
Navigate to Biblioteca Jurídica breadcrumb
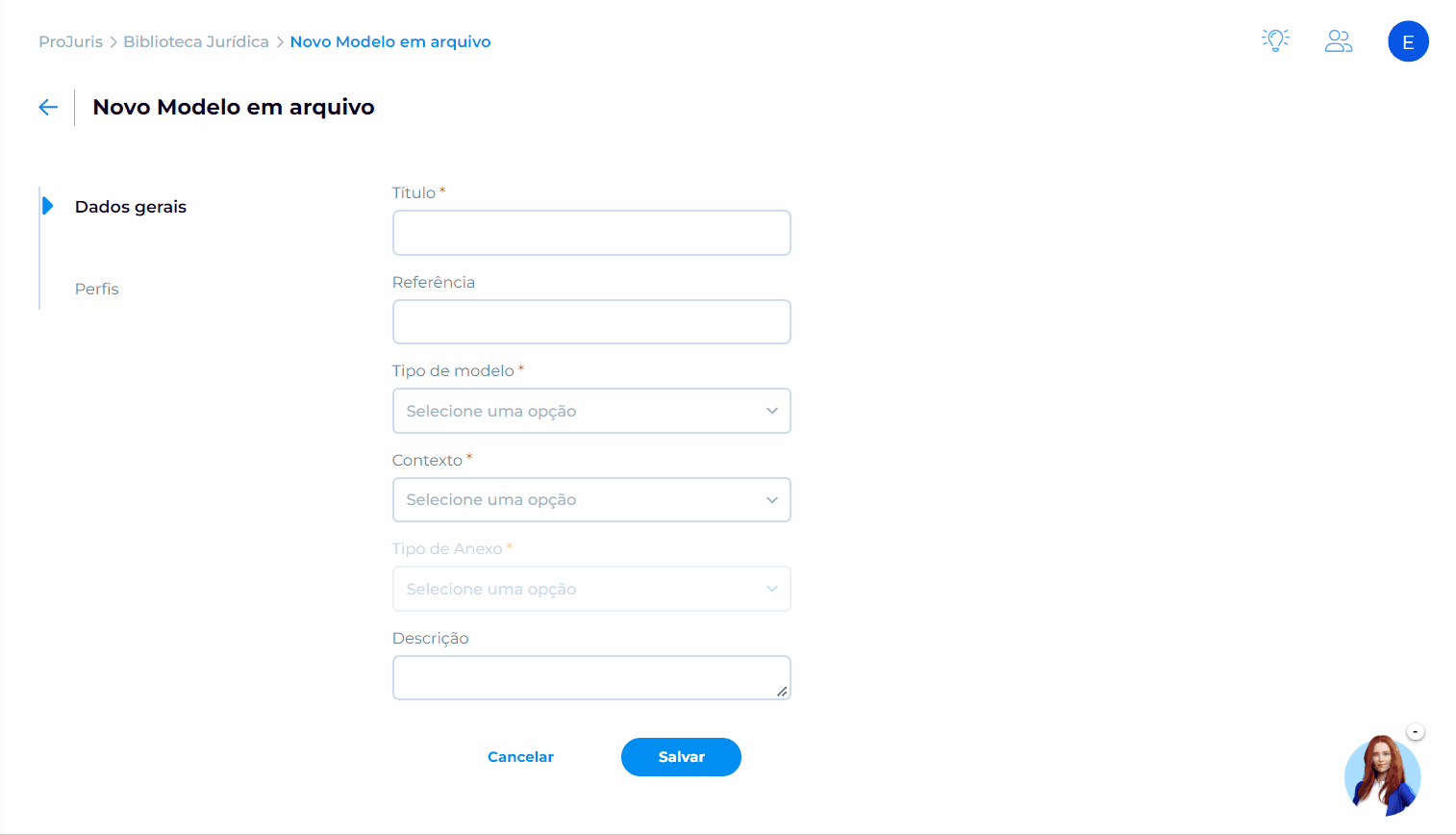196,41
